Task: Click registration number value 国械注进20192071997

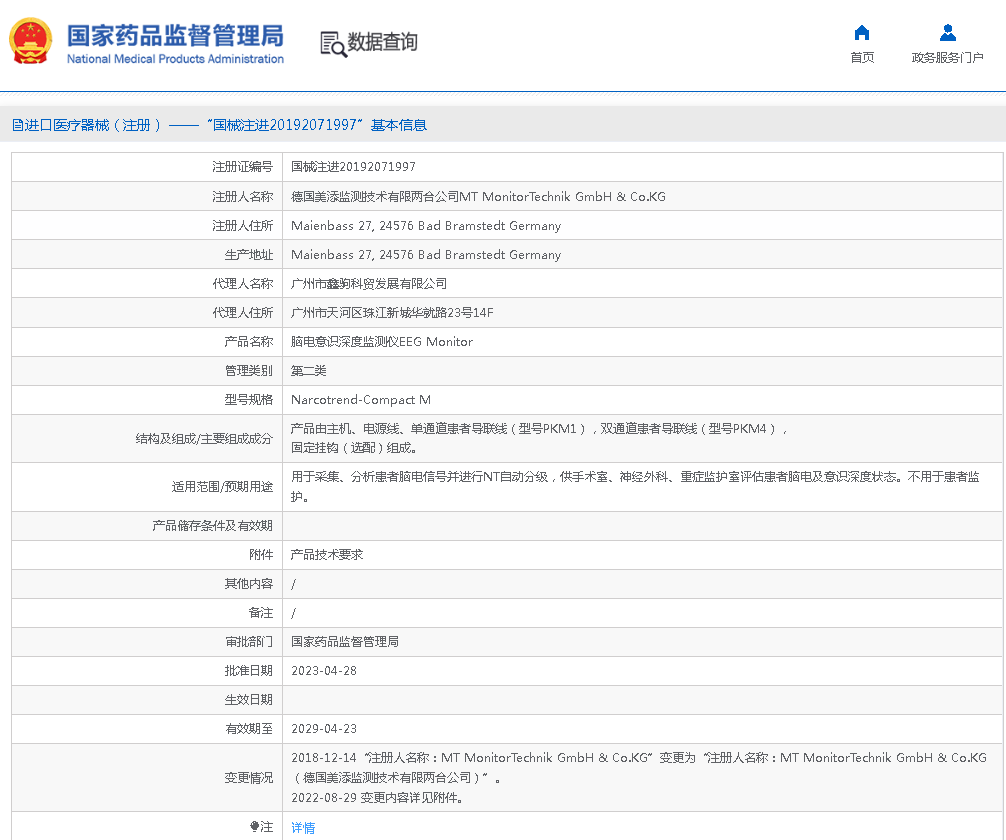Action: 353,167
